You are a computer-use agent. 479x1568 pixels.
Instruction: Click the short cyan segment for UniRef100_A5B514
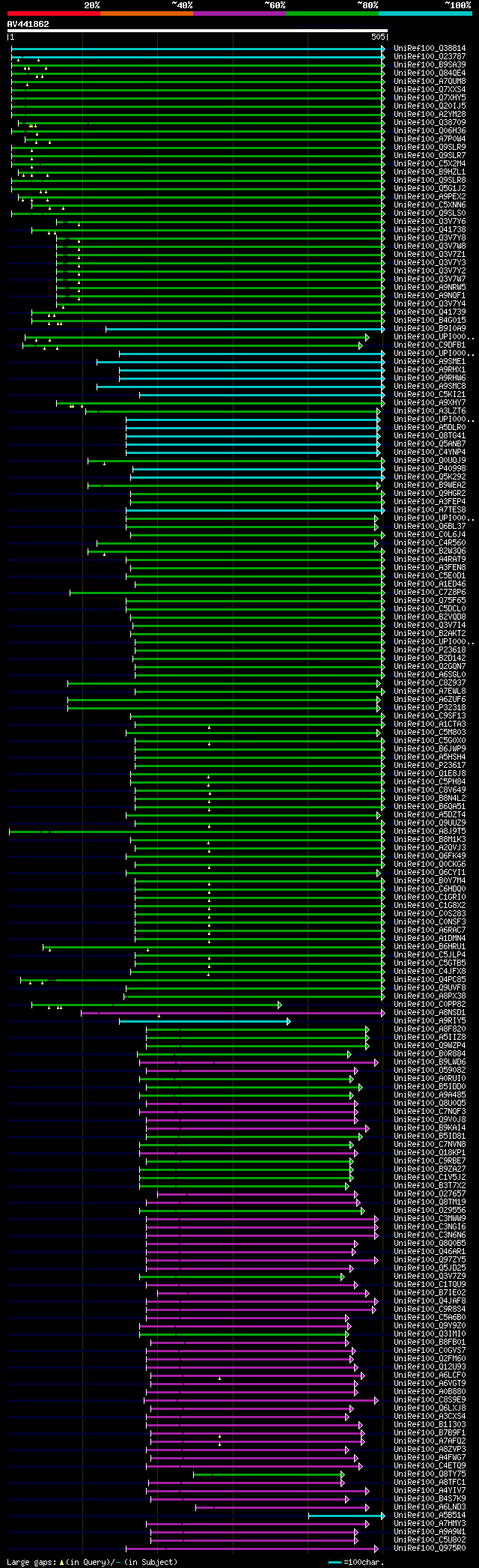tap(345, 1516)
